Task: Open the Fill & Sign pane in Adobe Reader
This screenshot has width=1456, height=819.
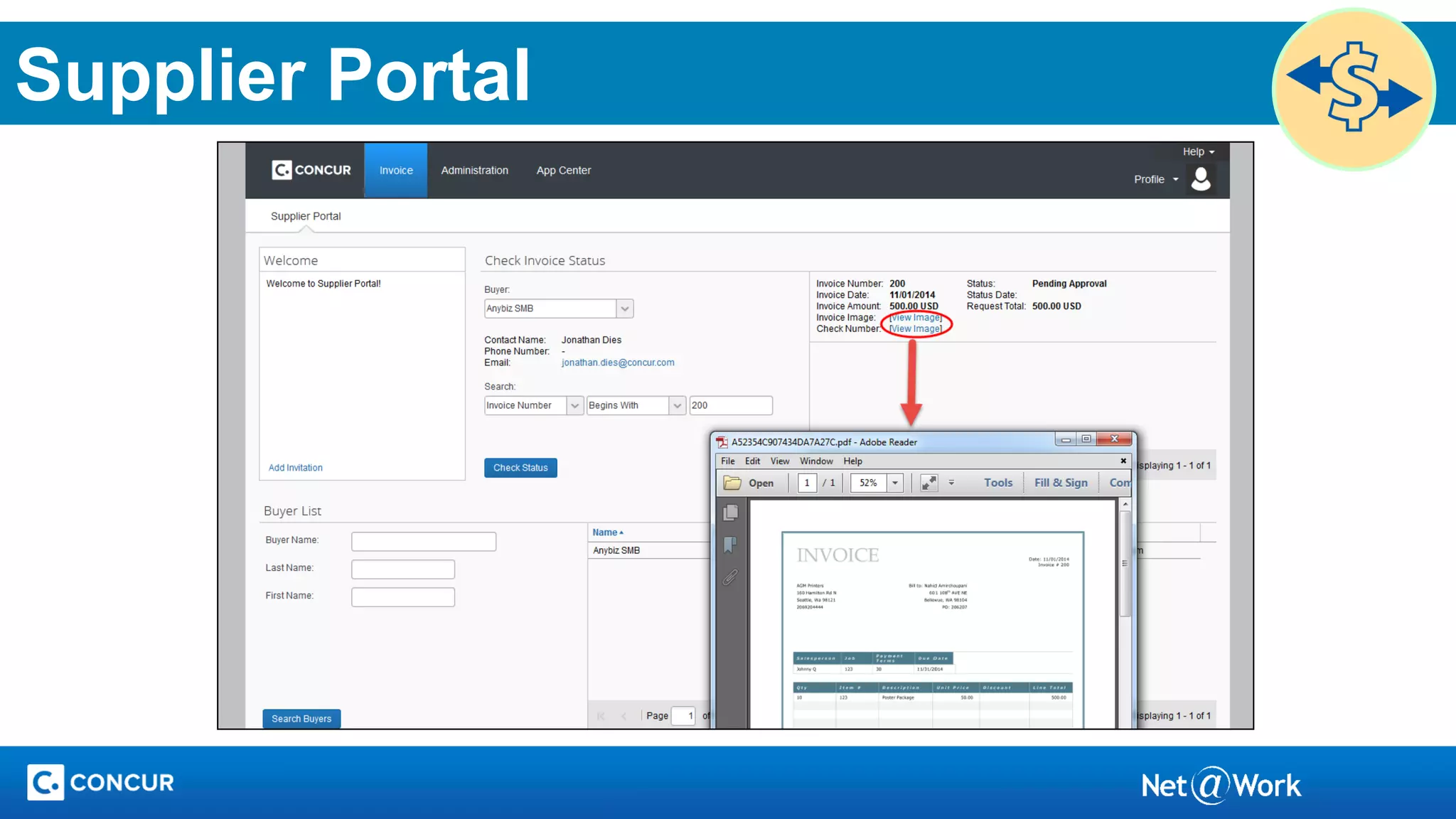Action: pyautogui.click(x=1061, y=483)
